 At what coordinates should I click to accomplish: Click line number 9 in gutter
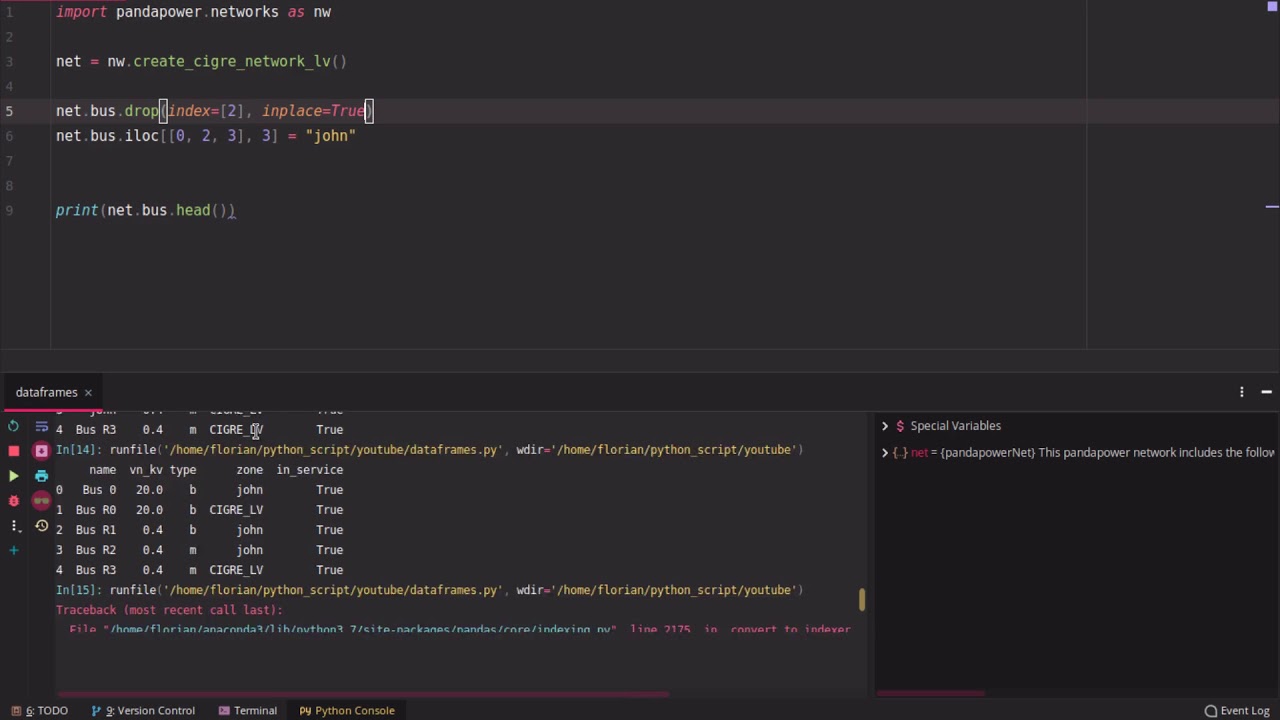[9, 210]
